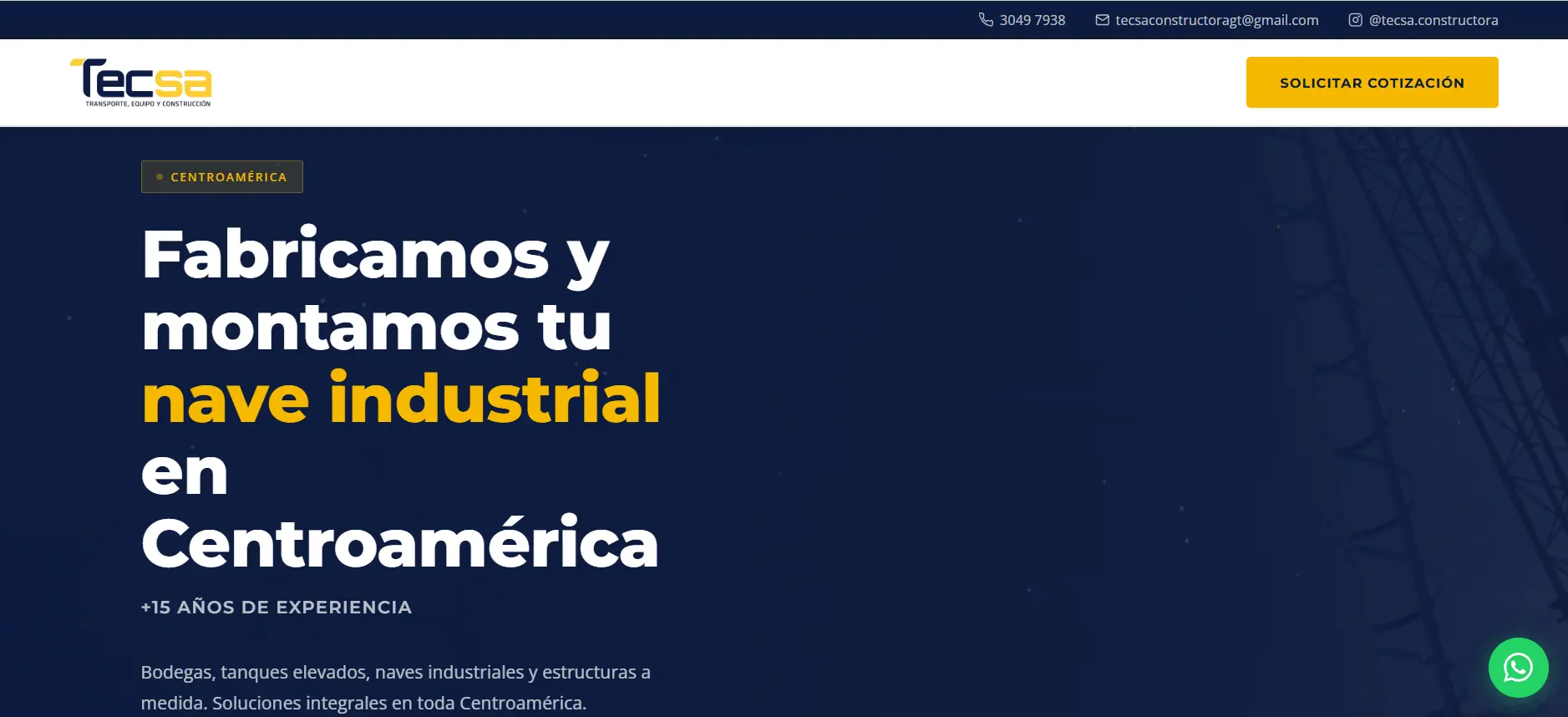Call phone number 3049 7938
Image resolution: width=1568 pixels, height=717 pixels.
coord(1033,20)
